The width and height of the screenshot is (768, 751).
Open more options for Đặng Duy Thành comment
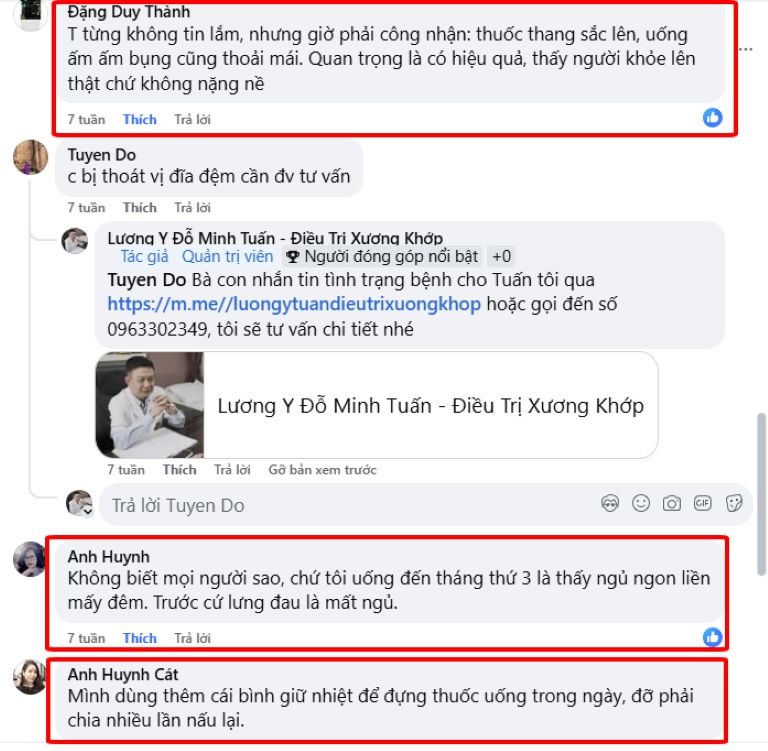click(x=746, y=49)
